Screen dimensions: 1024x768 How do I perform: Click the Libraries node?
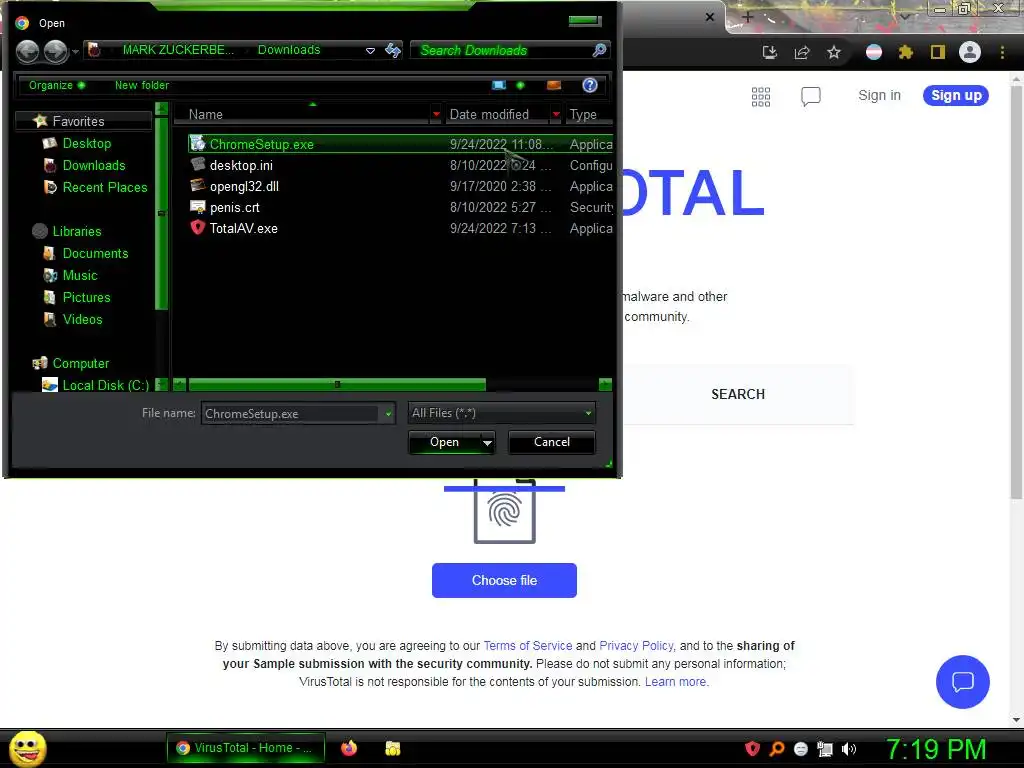[76, 231]
